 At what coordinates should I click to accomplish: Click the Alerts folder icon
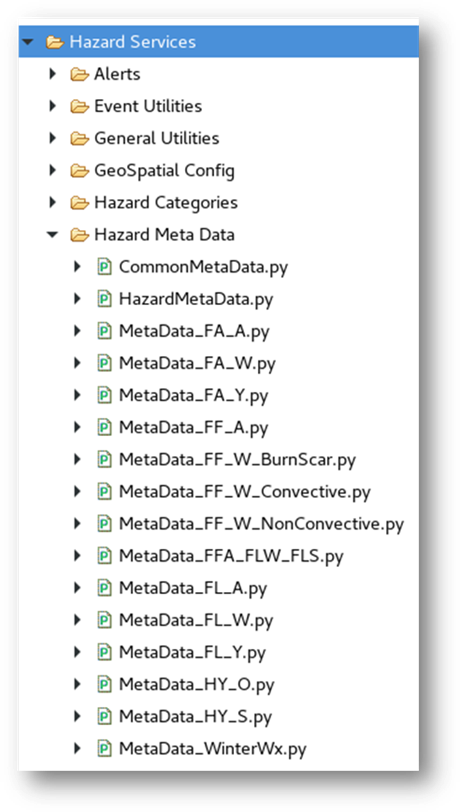80,75
